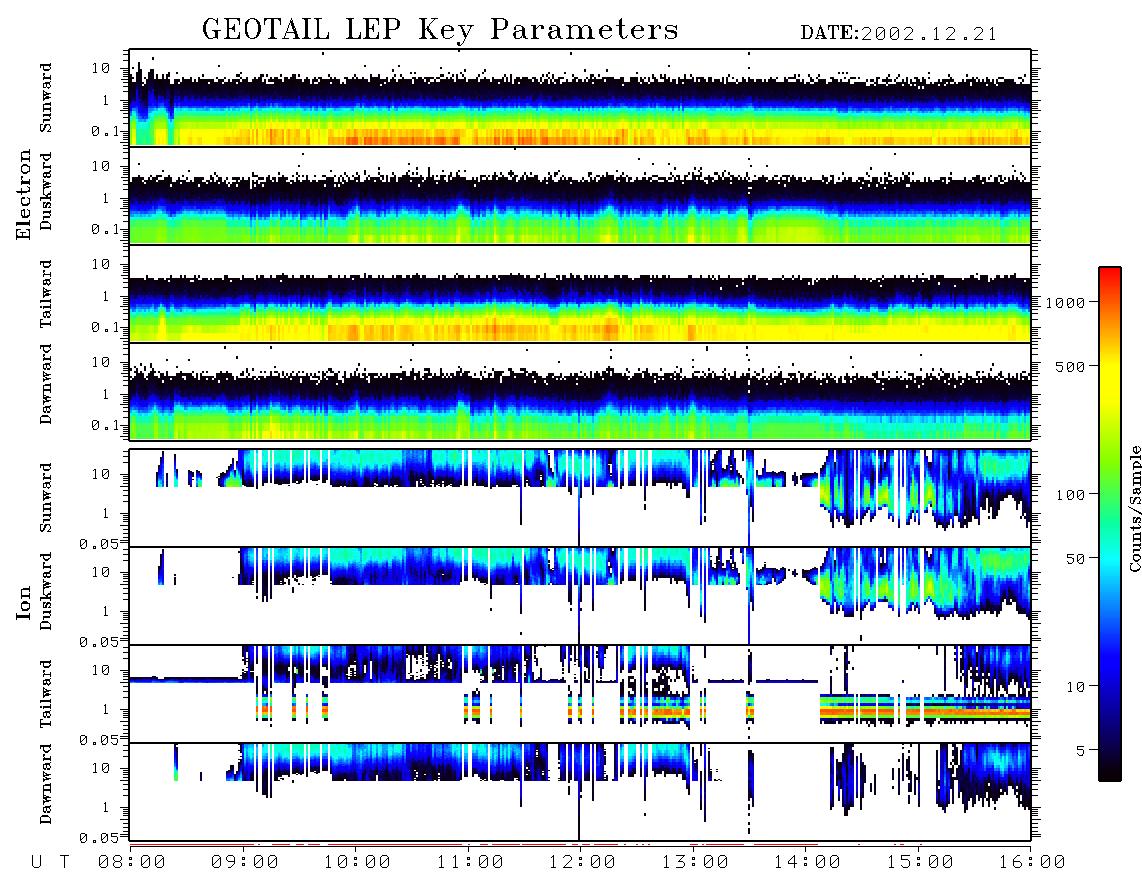Viewport: 1142px width, 880px height.
Task: Click "1" tick of Electron Tailward panel
Action: point(106,296)
